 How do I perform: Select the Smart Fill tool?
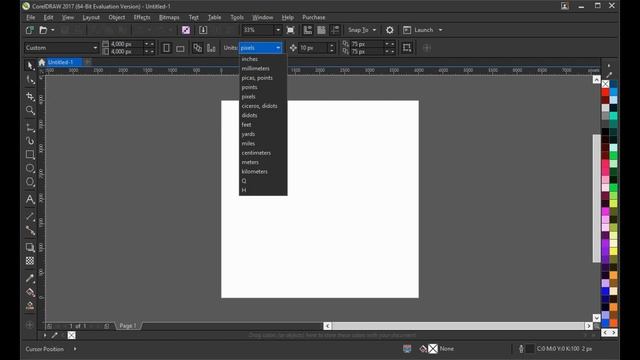(x=30, y=306)
